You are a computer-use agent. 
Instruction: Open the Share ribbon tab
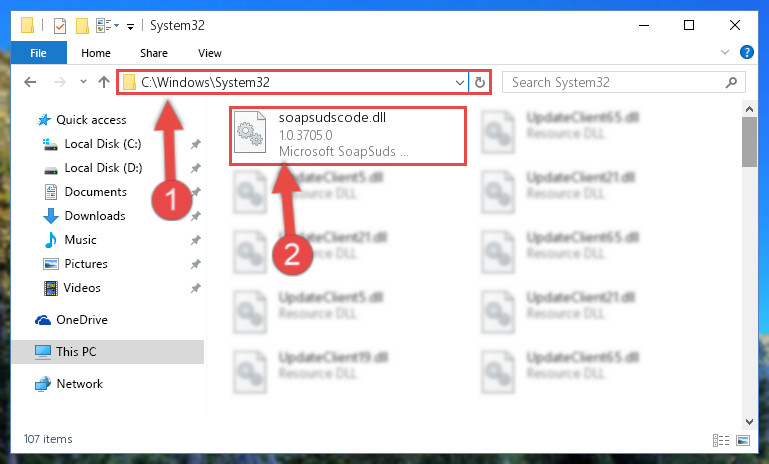(x=154, y=53)
